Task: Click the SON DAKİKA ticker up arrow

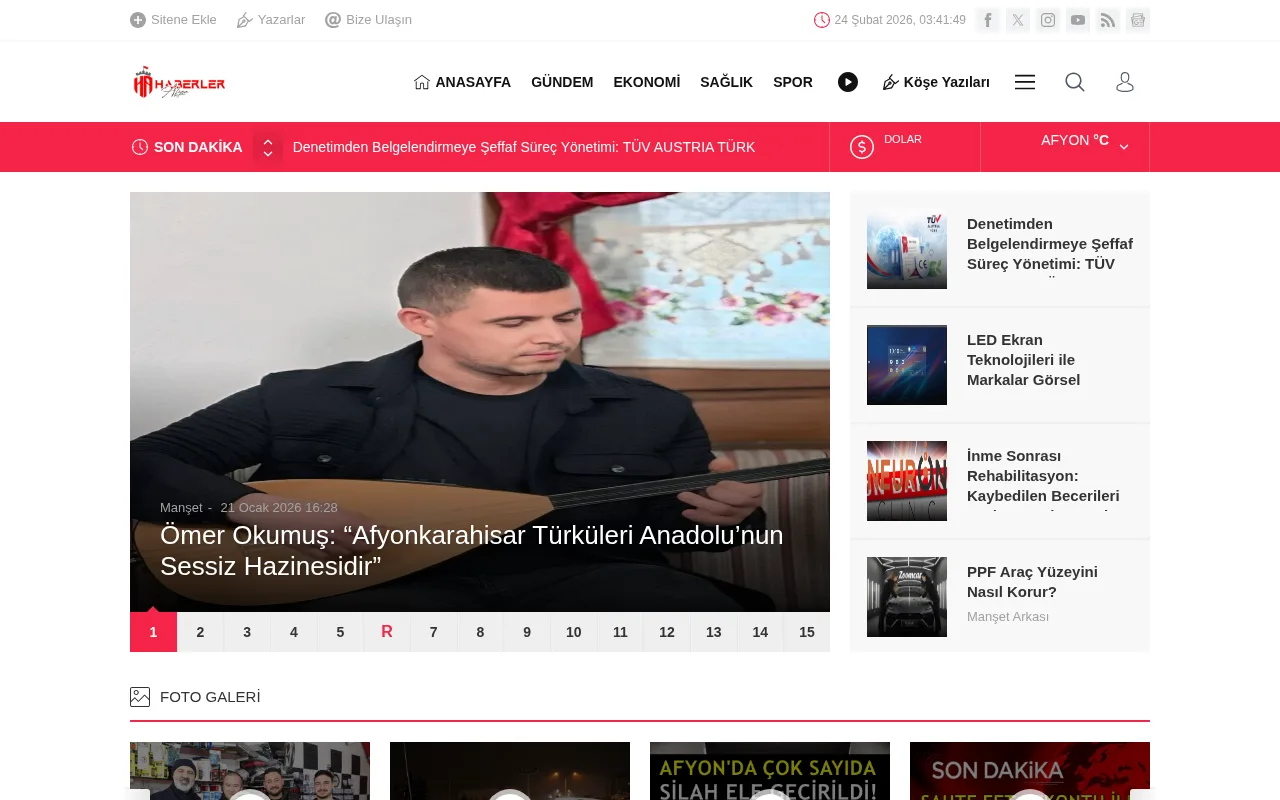Action: tap(268, 140)
